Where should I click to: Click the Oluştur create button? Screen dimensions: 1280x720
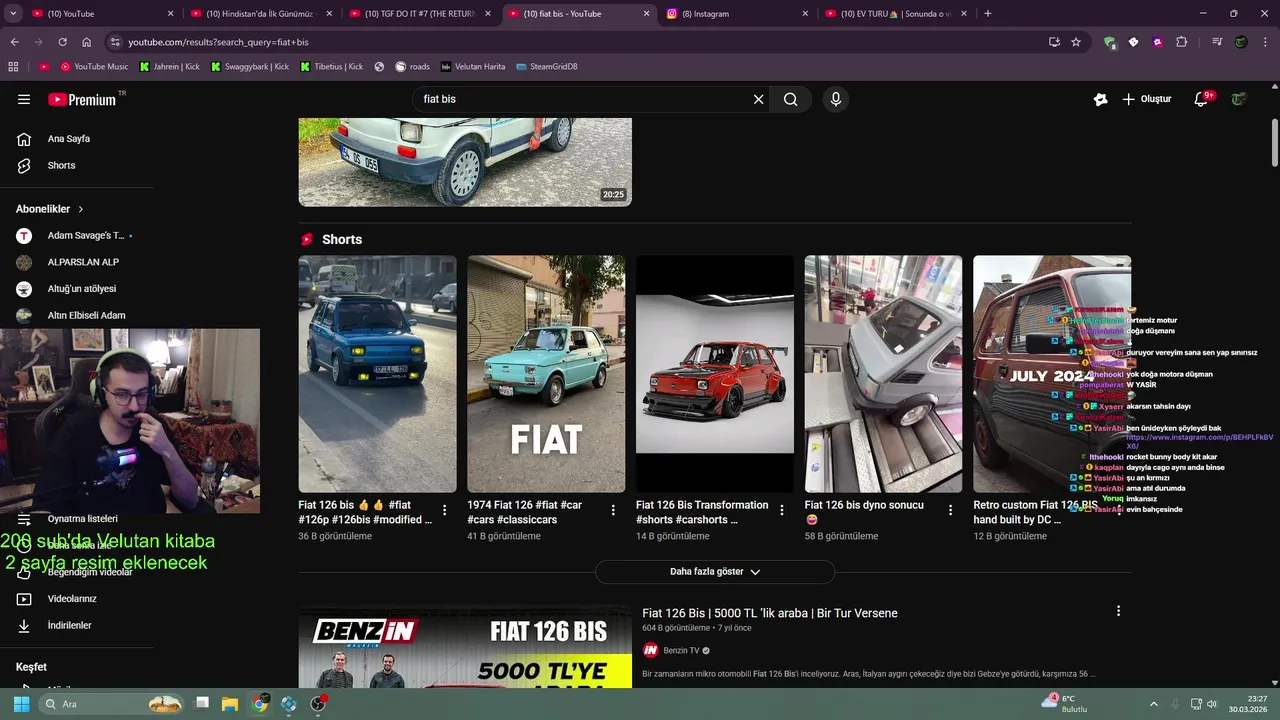point(1146,99)
